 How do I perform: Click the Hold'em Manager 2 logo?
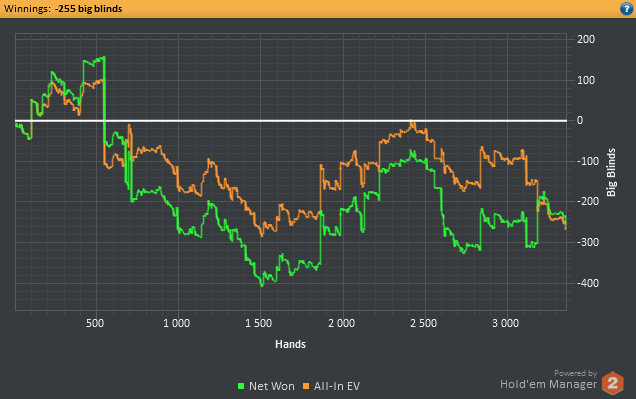point(612,383)
